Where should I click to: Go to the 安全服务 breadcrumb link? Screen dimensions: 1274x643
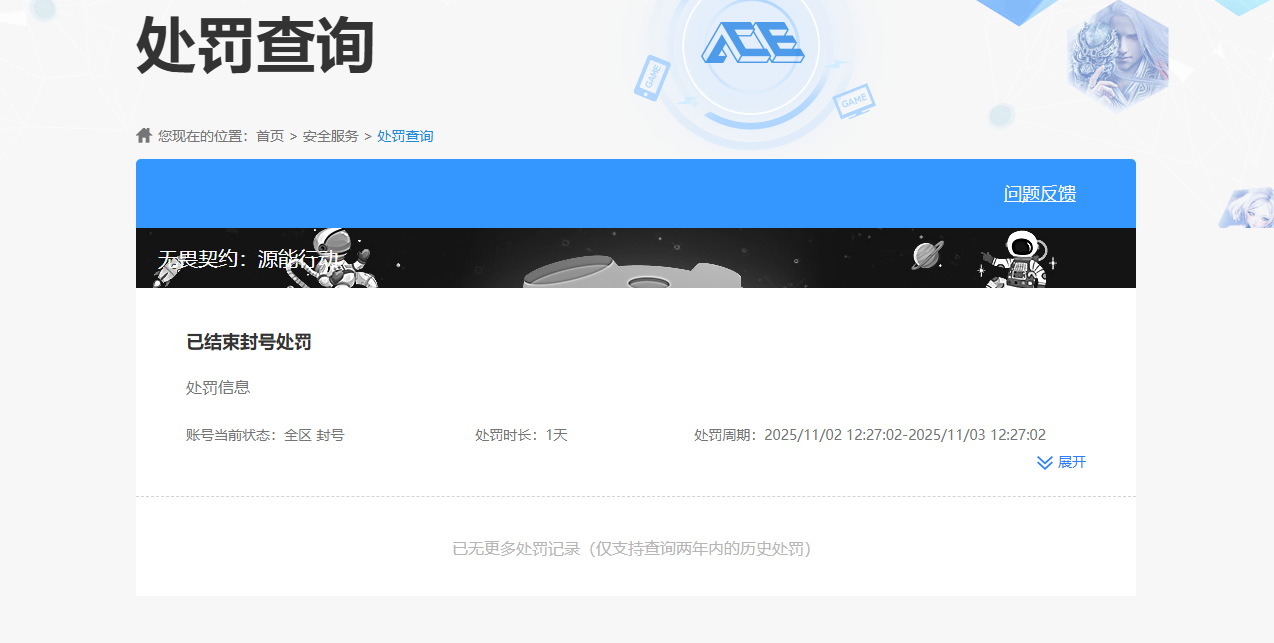331,136
